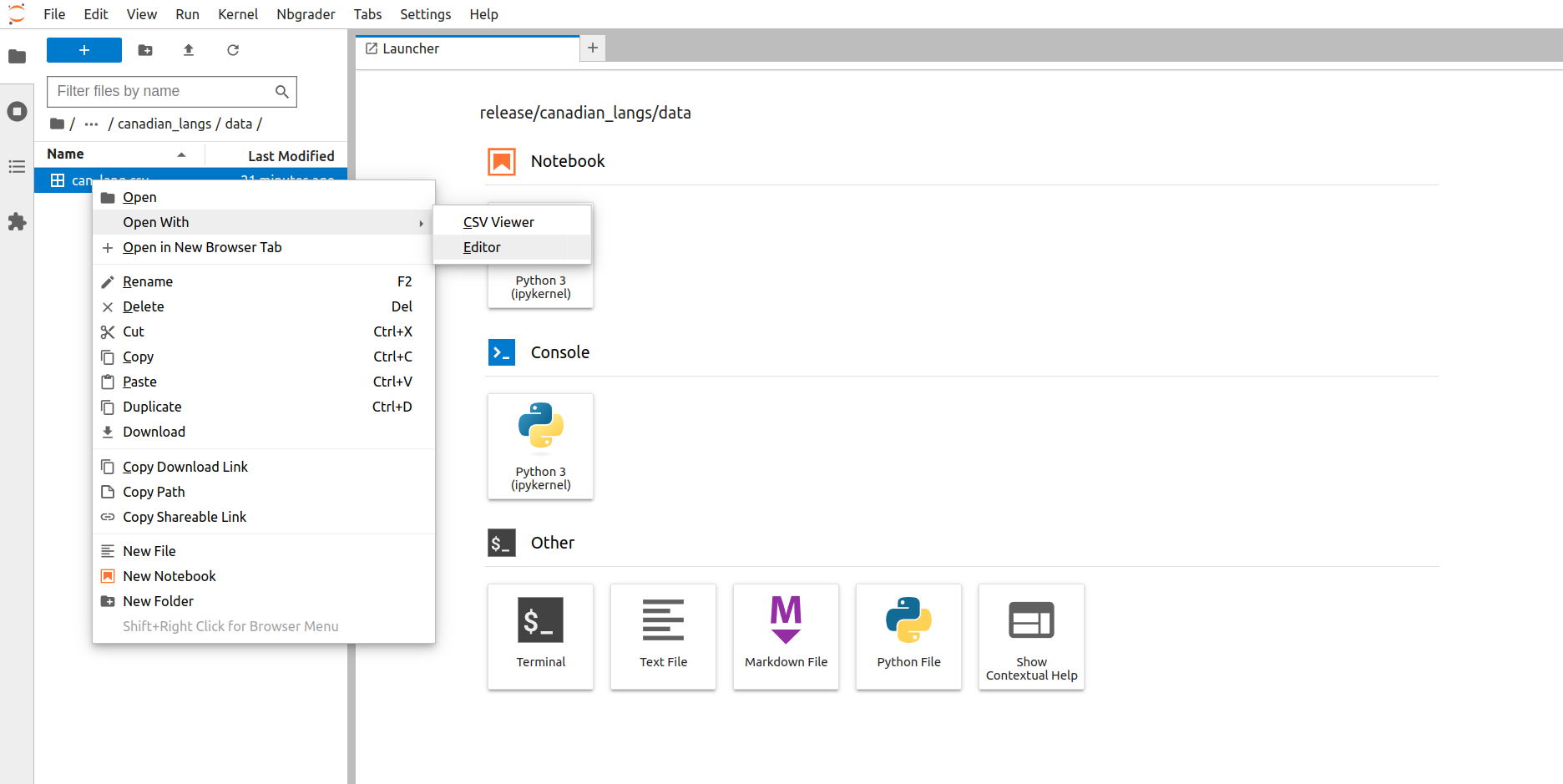This screenshot has width=1563, height=784.
Task: Open the File menu
Action: click(x=54, y=14)
